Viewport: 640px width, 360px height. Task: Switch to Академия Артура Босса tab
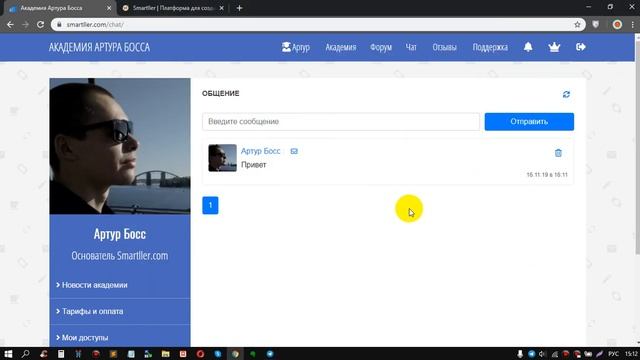pos(59,8)
